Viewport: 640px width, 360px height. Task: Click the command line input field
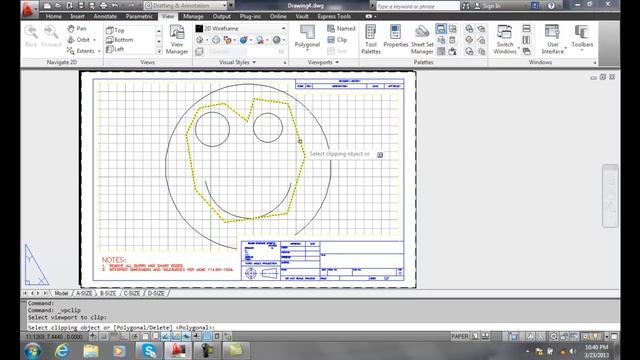pyautogui.click(x=322, y=327)
